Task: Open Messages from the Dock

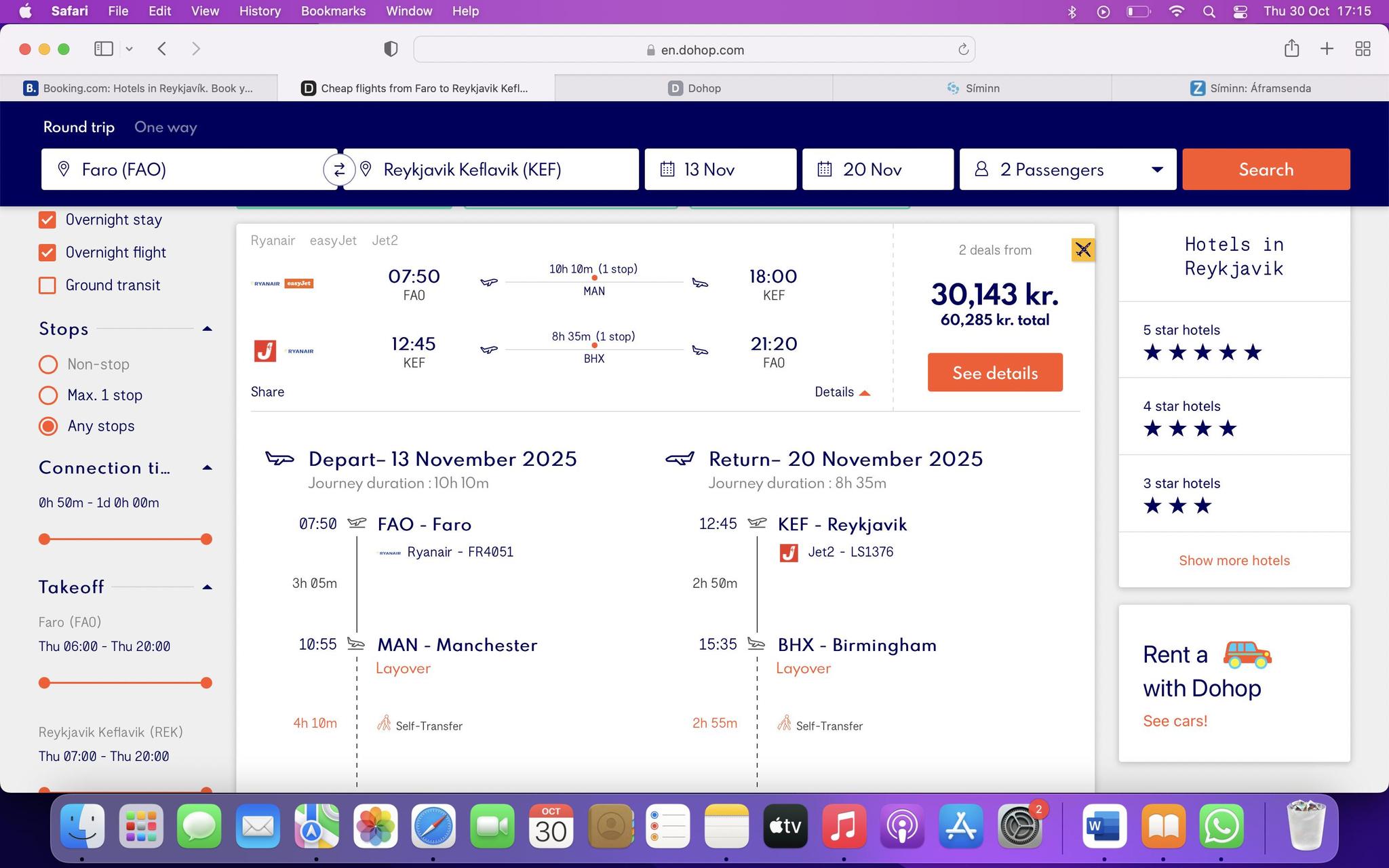Action: click(199, 826)
